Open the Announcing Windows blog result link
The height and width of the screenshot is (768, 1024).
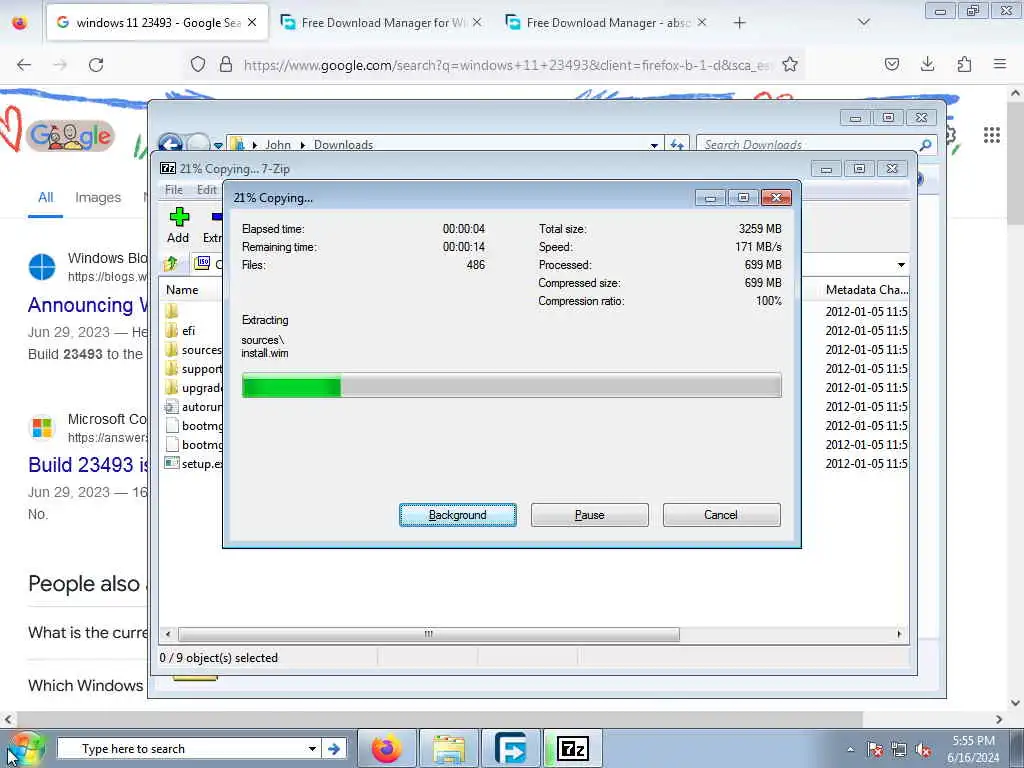[x=88, y=305]
